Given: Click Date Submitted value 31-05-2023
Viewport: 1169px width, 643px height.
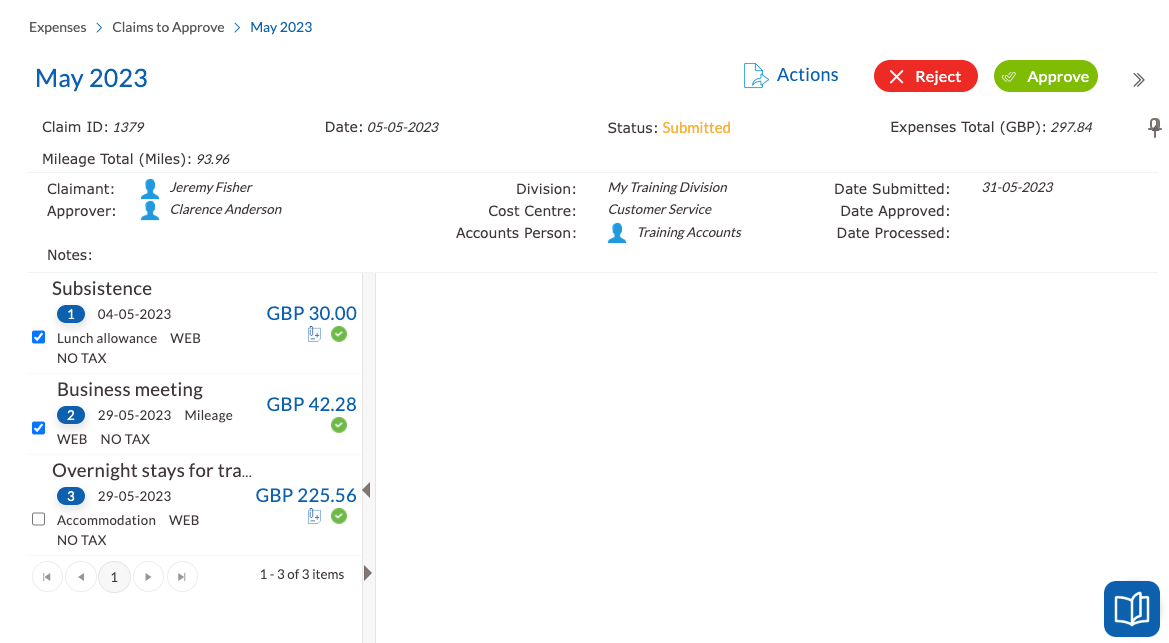Looking at the screenshot, I should point(1017,187).
